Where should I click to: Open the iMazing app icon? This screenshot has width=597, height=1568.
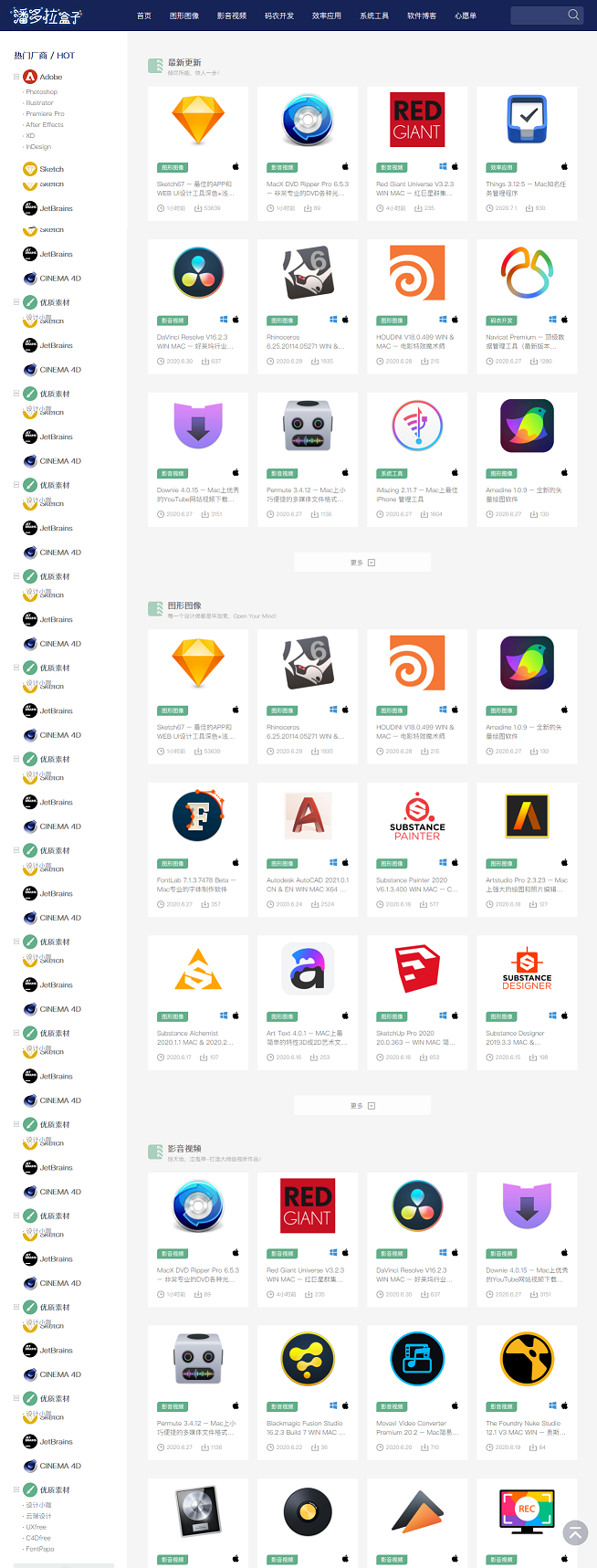(x=417, y=426)
